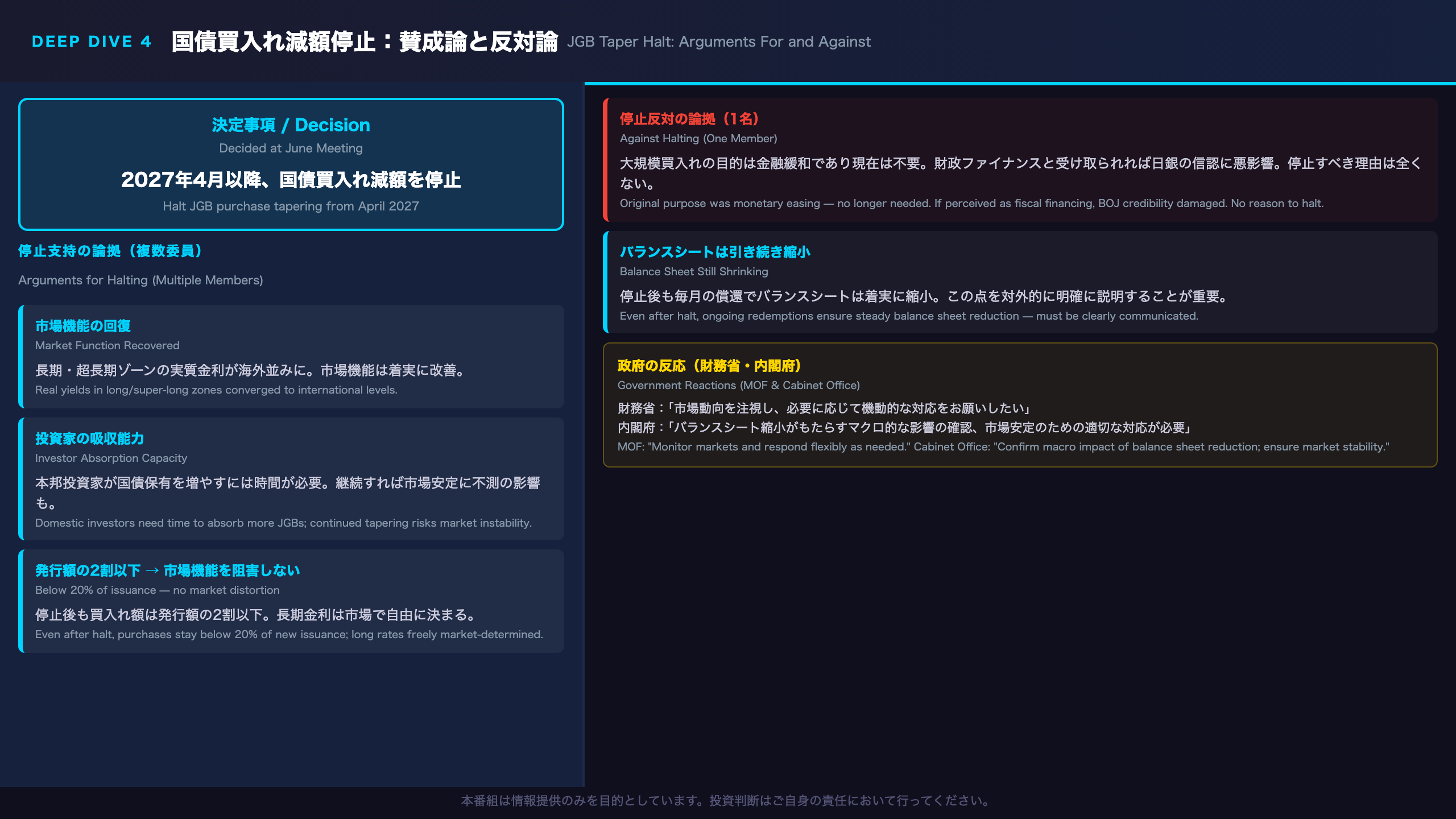Click 'Even after halt, purchases stay below 20%' line

(x=289, y=635)
